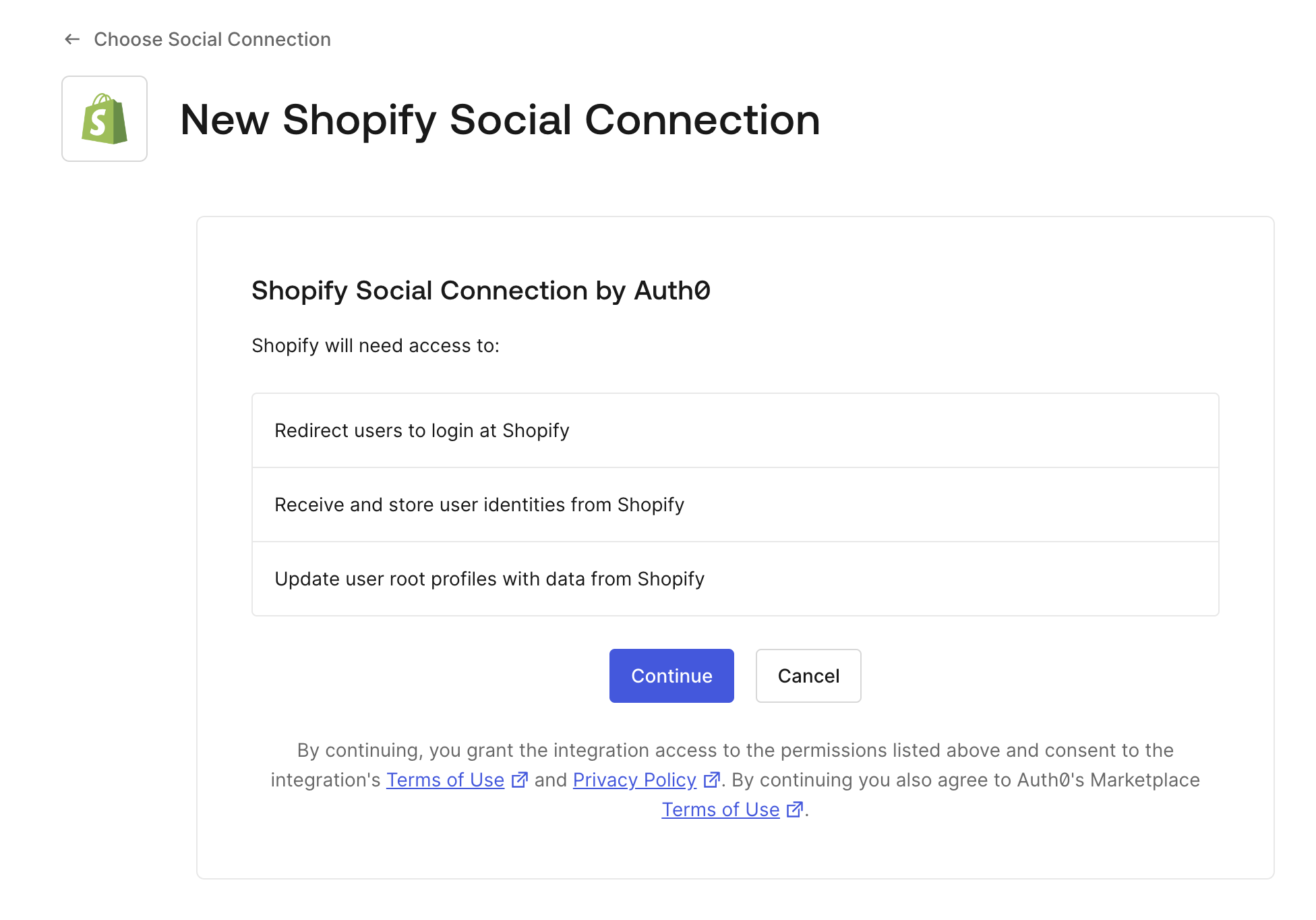Click external link icon after Privacy Policy
The height and width of the screenshot is (920, 1316).
(711, 780)
